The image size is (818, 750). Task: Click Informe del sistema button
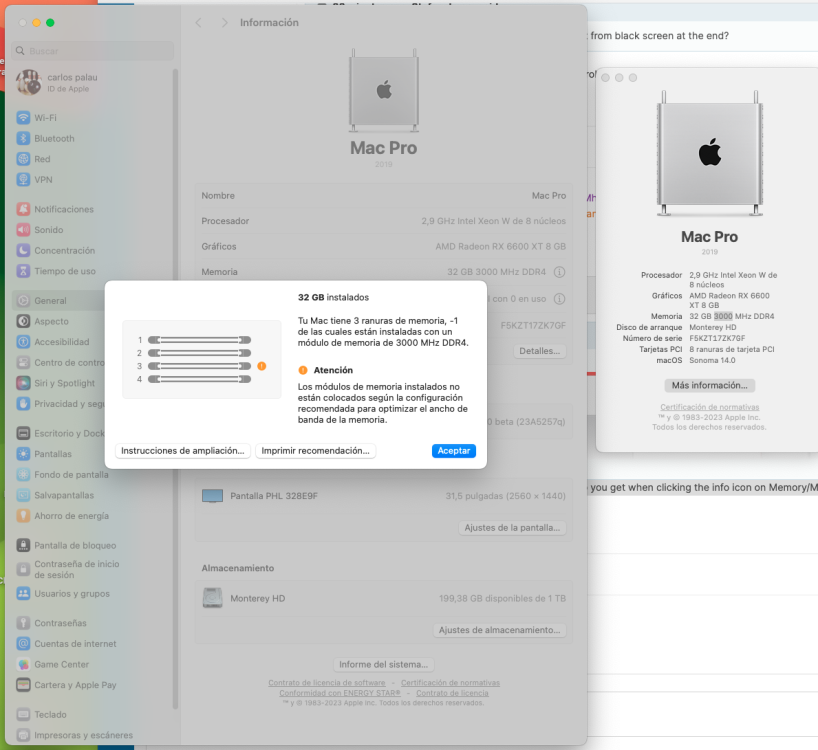[x=383, y=664]
